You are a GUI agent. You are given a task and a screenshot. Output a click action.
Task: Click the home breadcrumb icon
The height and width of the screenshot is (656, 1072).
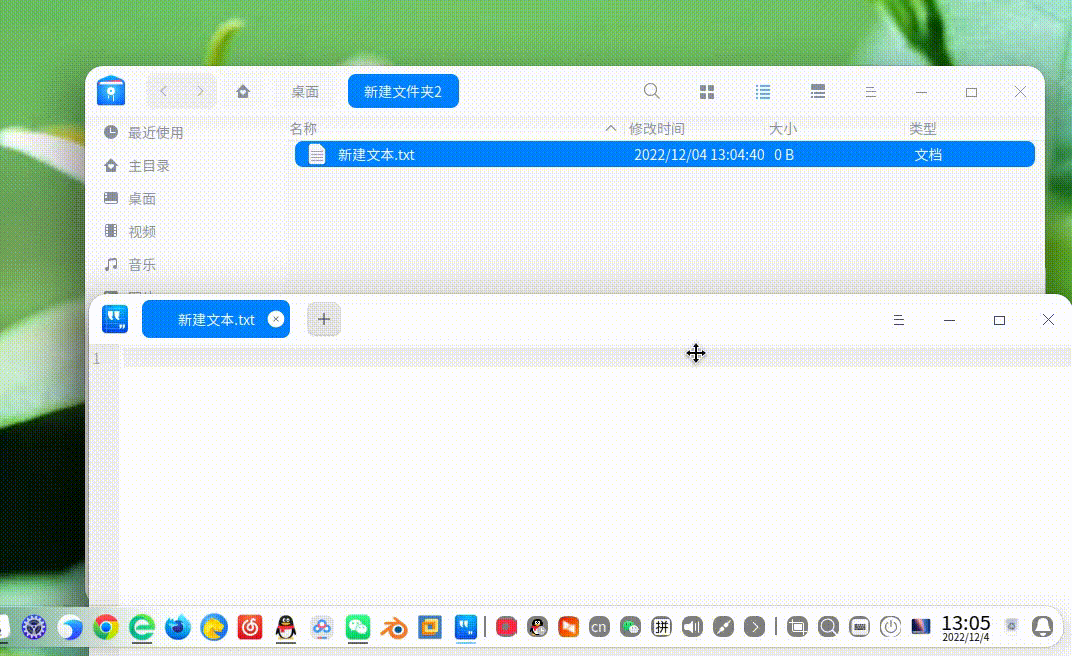[x=243, y=91]
